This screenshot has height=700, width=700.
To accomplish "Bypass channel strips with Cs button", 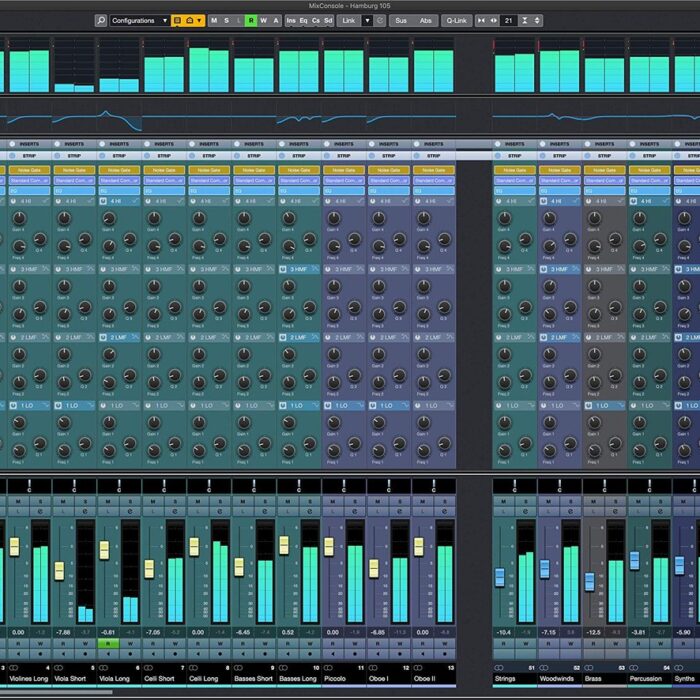I will coord(316,21).
